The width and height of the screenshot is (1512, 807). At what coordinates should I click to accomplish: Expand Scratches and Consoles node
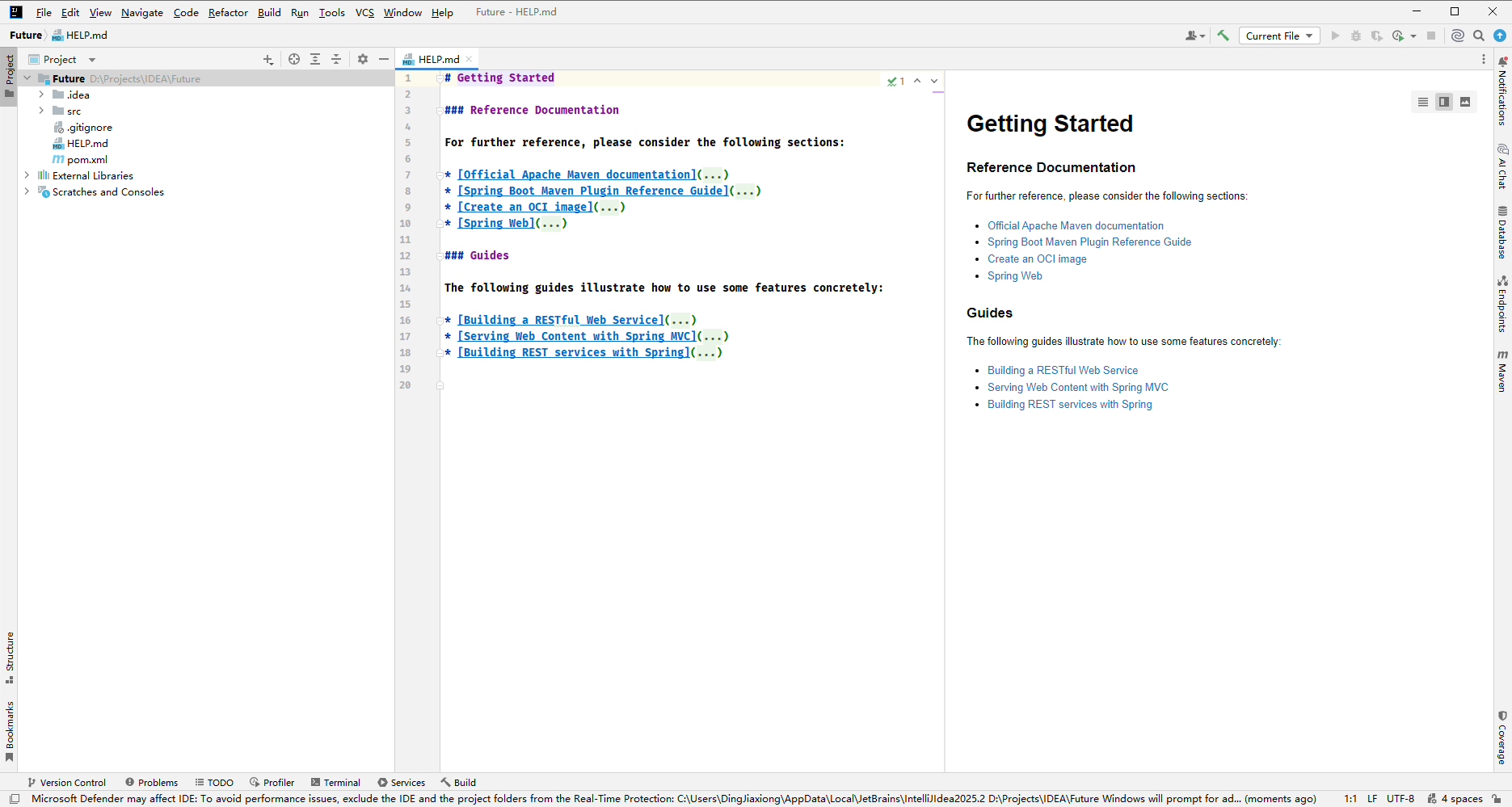pyautogui.click(x=27, y=191)
